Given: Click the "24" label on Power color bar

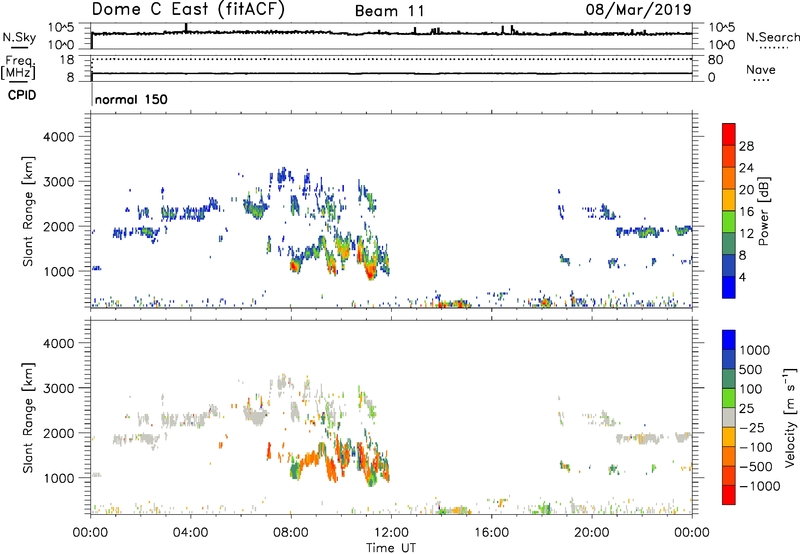Looking at the screenshot, I should pyautogui.click(x=746, y=168).
